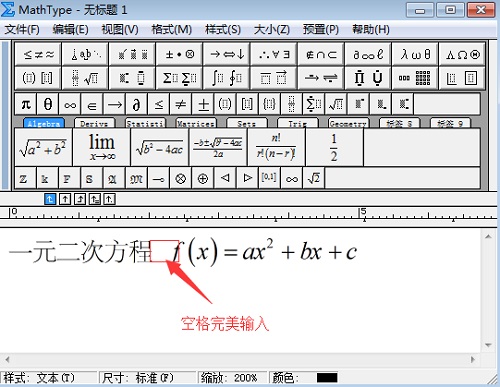This screenshot has height=387, width=500.
Task: Insert the Fraktur M symbol
Action: point(136,179)
